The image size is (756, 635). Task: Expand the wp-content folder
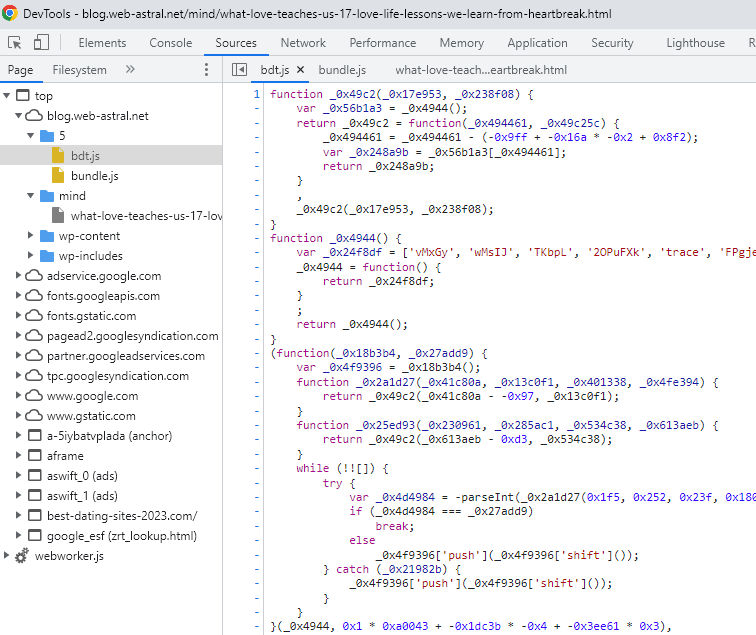pyautogui.click(x=32, y=236)
